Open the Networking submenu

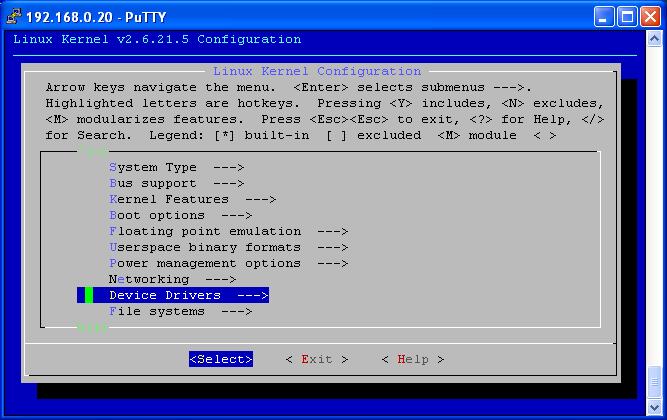(172, 279)
